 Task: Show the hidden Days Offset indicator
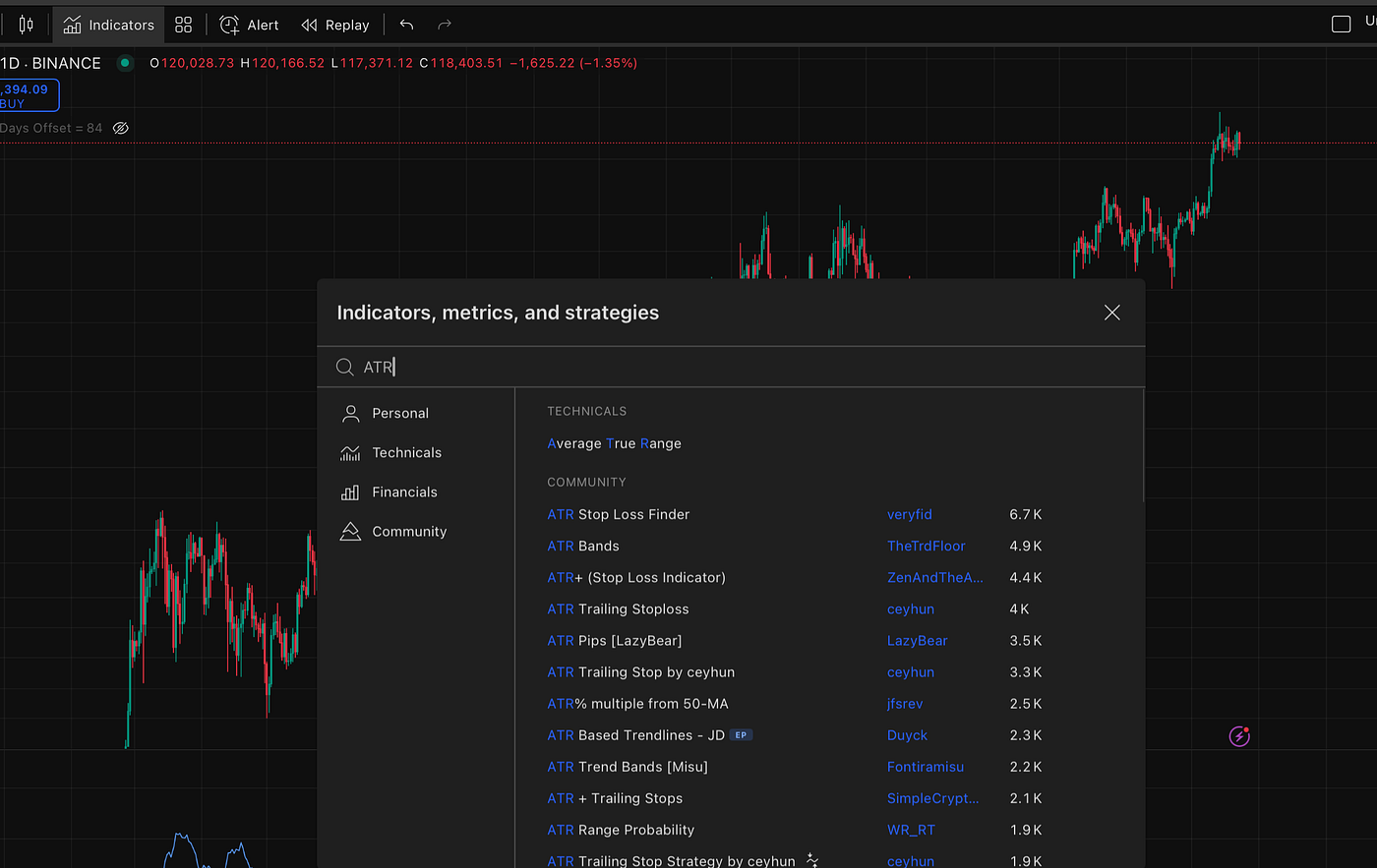(121, 128)
